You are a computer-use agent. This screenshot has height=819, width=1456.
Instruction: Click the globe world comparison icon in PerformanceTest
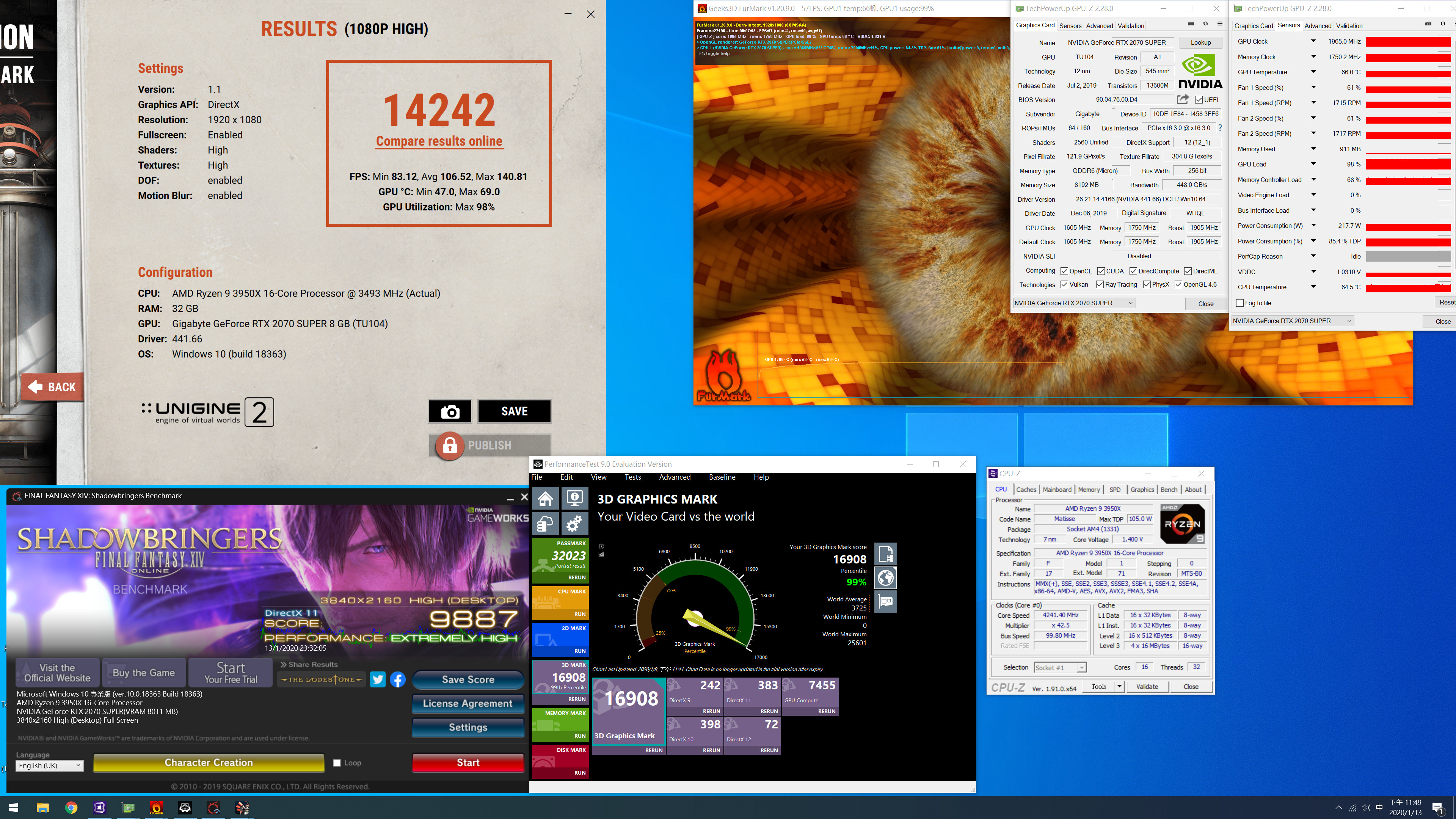(886, 577)
